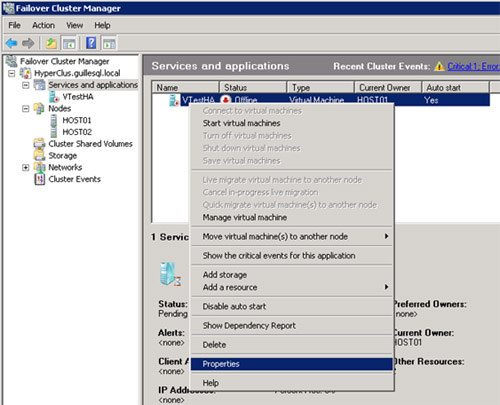Click the Cluster Shared Volumes icon

pyautogui.click(x=39, y=144)
